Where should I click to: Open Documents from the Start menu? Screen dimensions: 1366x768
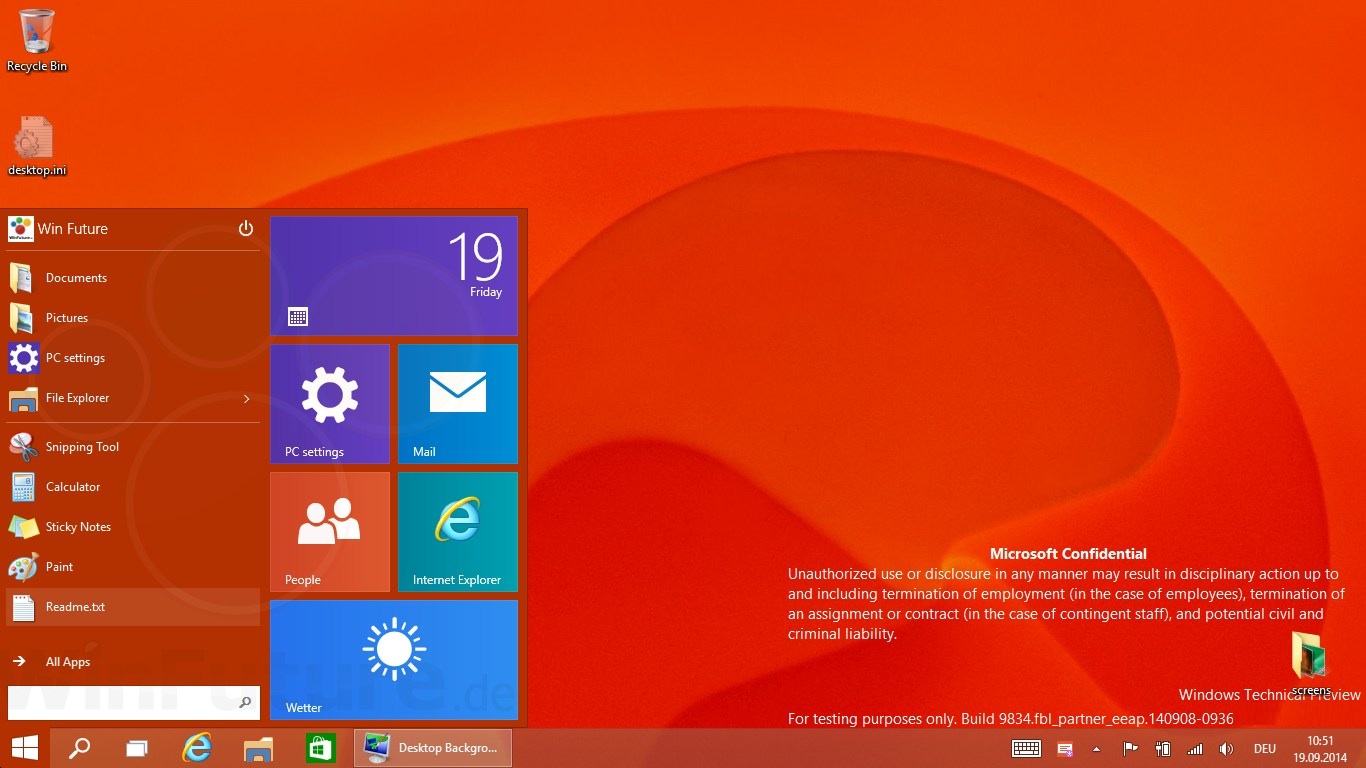(x=133, y=278)
